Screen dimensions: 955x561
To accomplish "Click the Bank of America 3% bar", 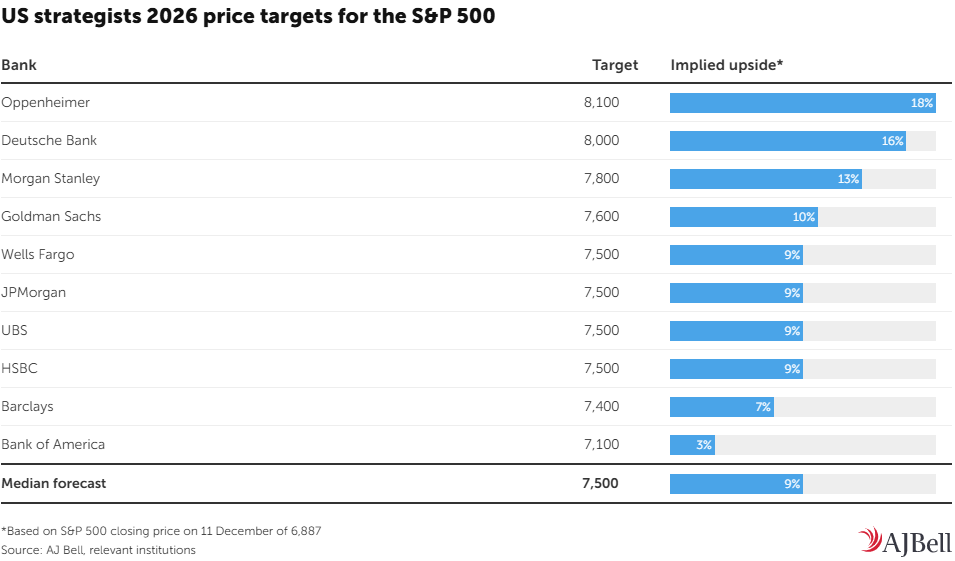I will [692, 445].
